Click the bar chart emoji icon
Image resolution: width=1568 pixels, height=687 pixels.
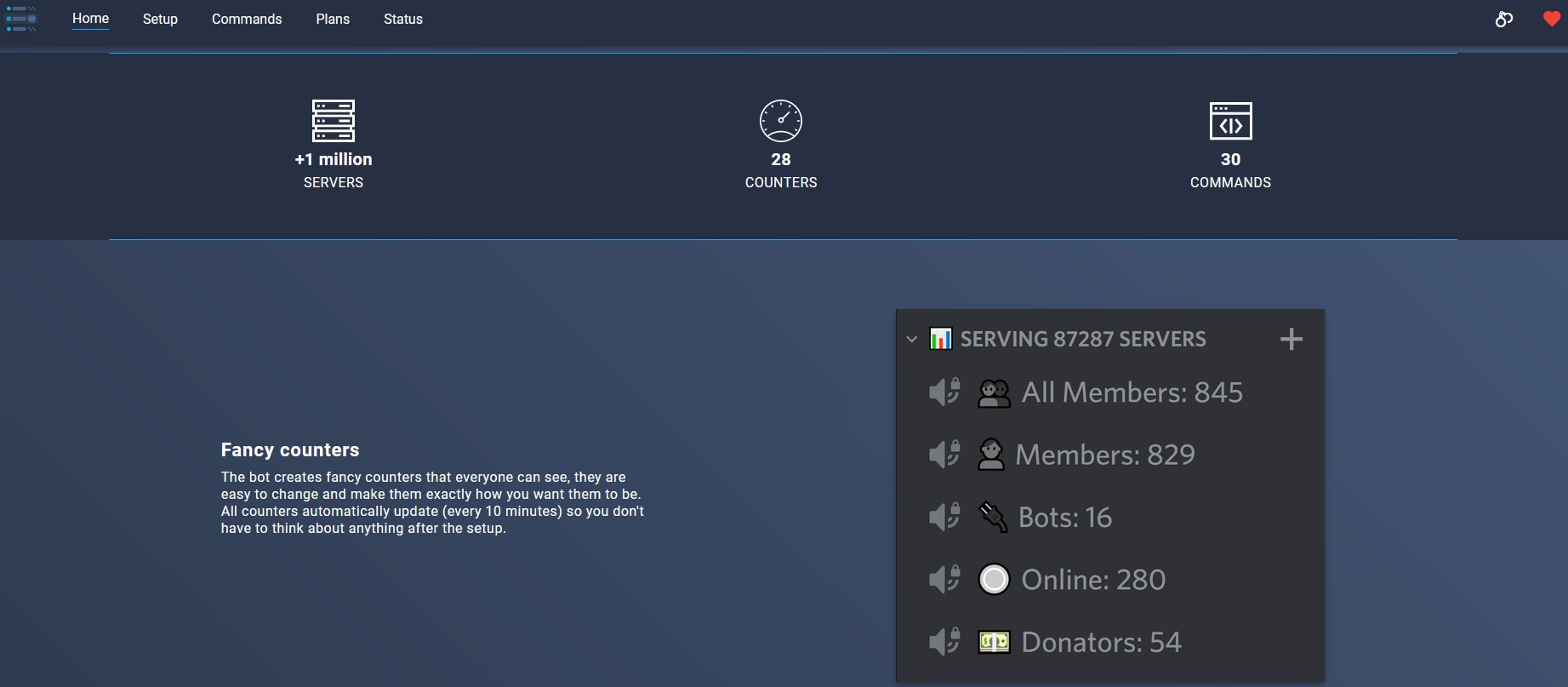pyautogui.click(x=941, y=339)
